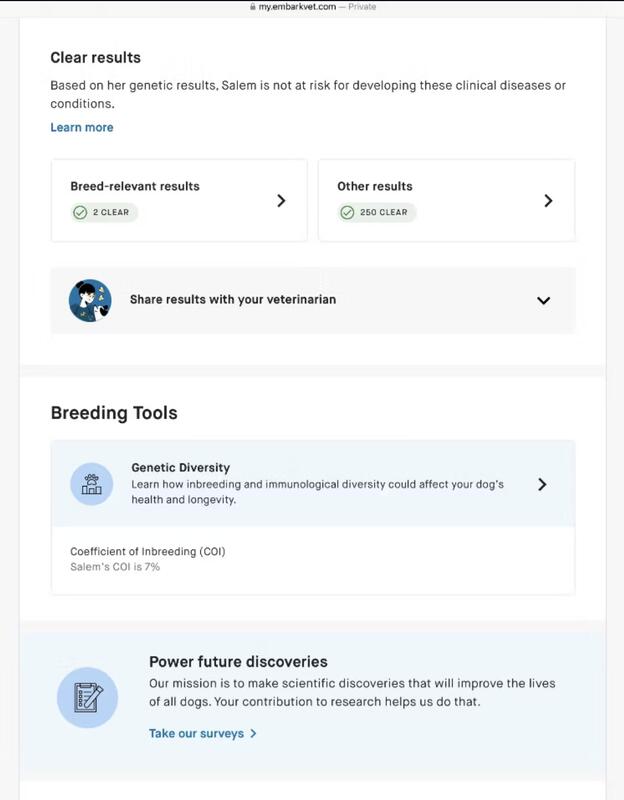Open Other results with its right chevron
This screenshot has width=624, height=800.
coord(548,200)
